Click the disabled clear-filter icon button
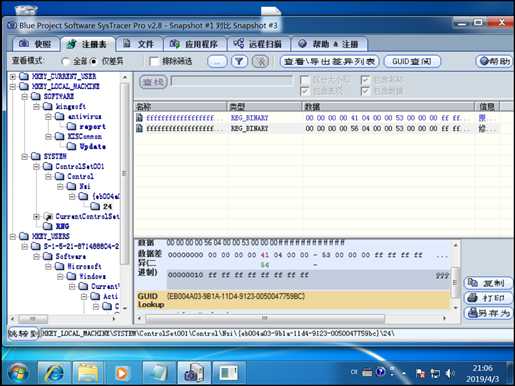 point(260,61)
